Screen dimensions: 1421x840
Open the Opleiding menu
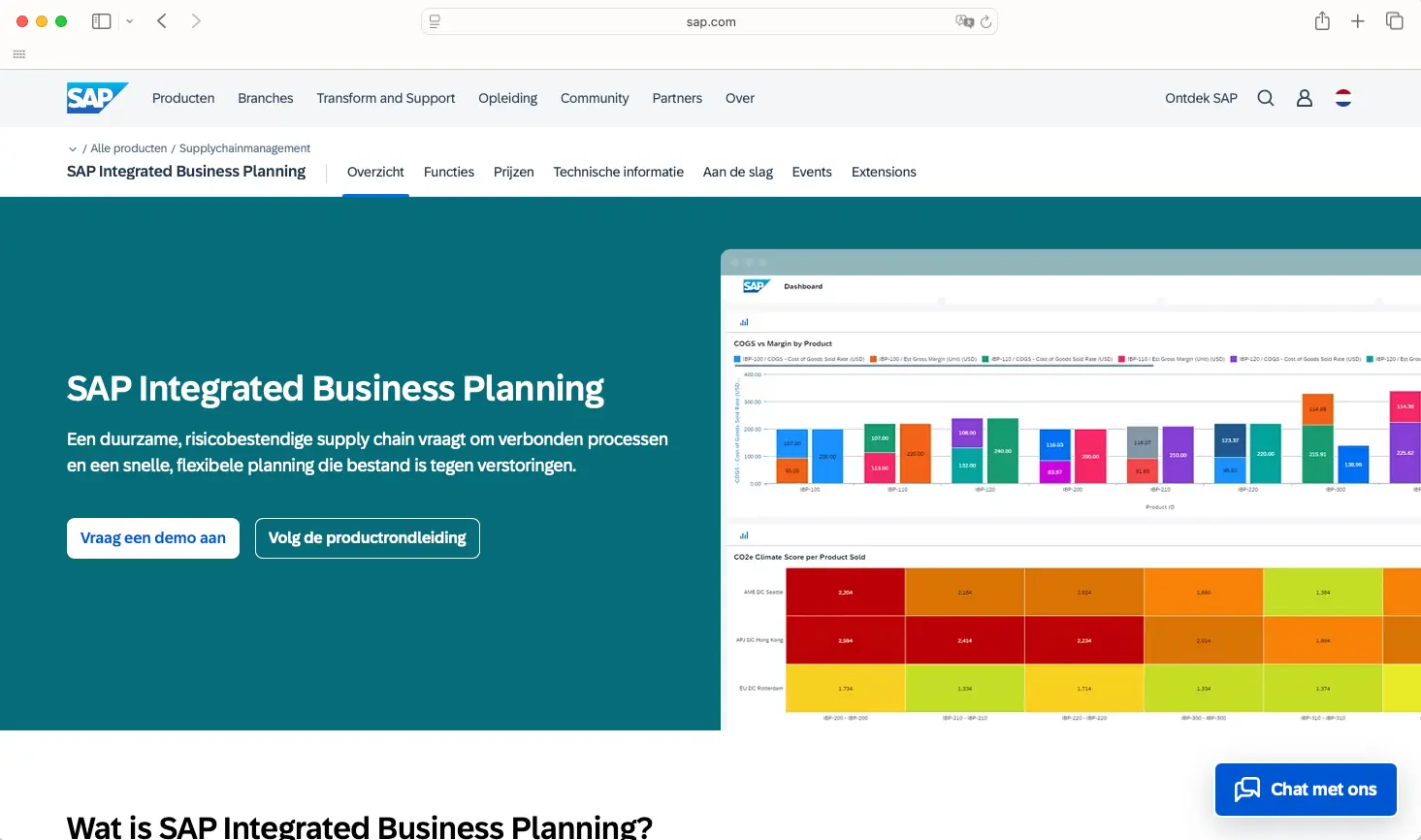coord(508,98)
